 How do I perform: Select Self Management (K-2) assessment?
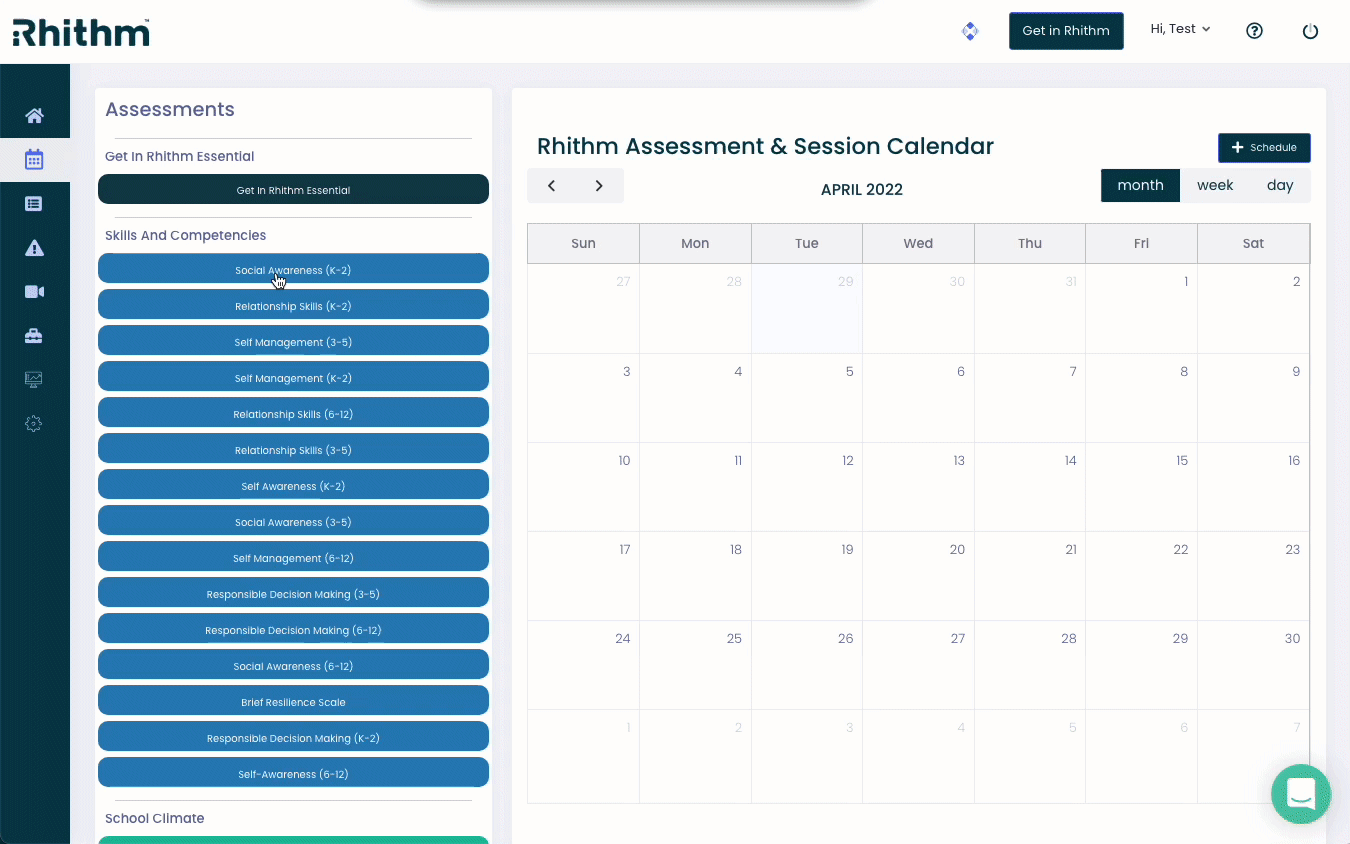click(293, 377)
